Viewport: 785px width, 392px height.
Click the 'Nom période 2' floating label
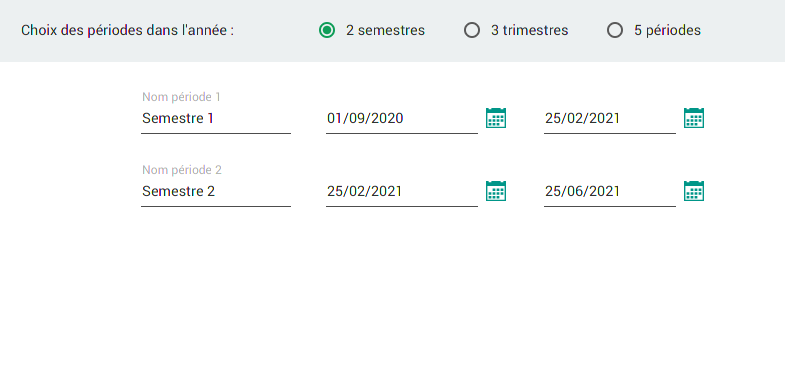coord(182,170)
